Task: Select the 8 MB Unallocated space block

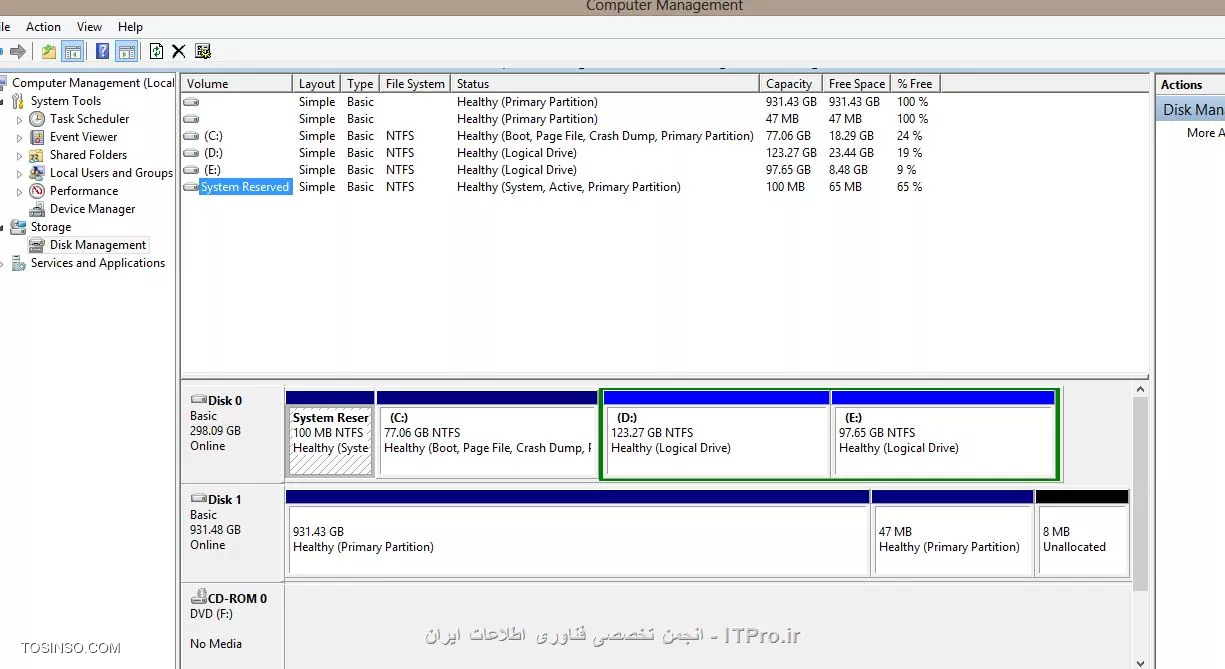Action: coord(1083,533)
